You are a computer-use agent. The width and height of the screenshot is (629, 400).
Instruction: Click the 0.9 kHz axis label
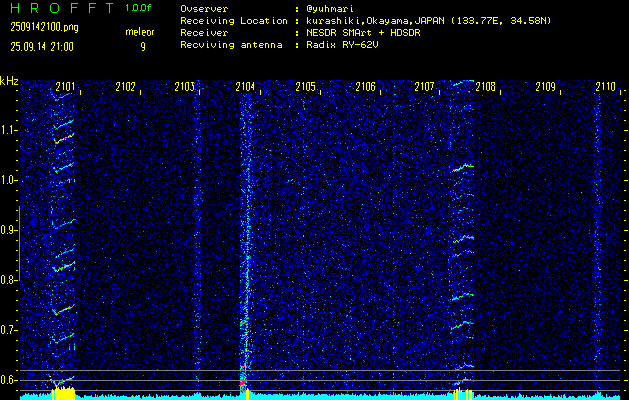pos(7,230)
